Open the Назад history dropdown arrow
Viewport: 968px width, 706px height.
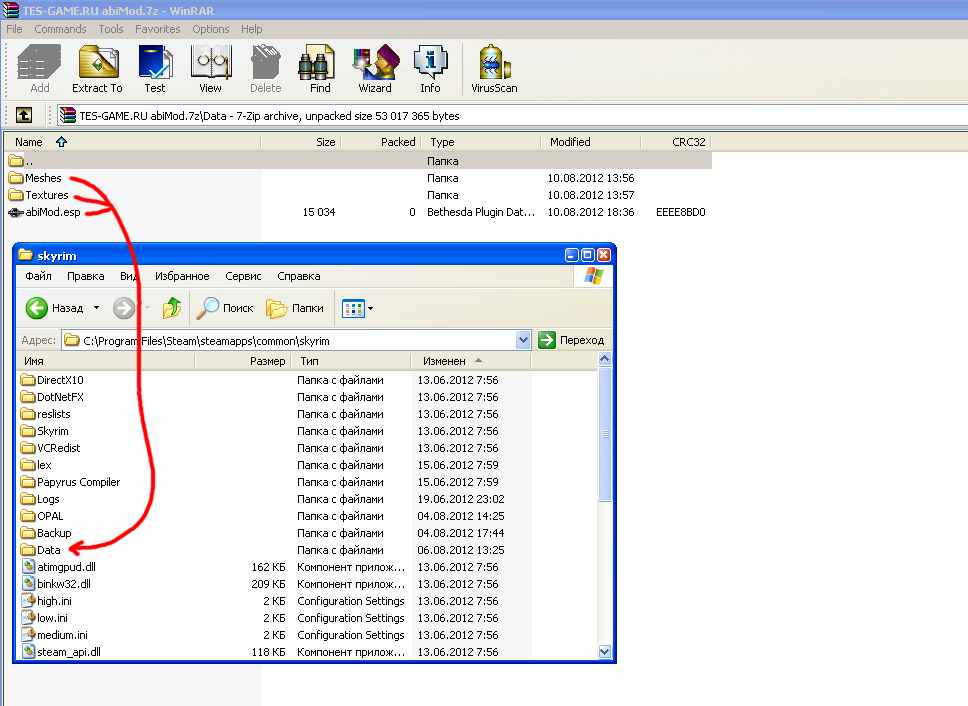pyautogui.click(x=96, y=308)
